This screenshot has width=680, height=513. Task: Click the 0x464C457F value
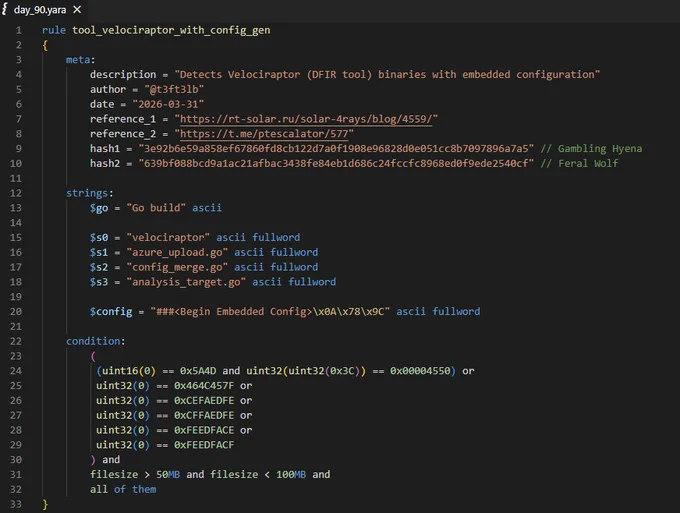204,386
